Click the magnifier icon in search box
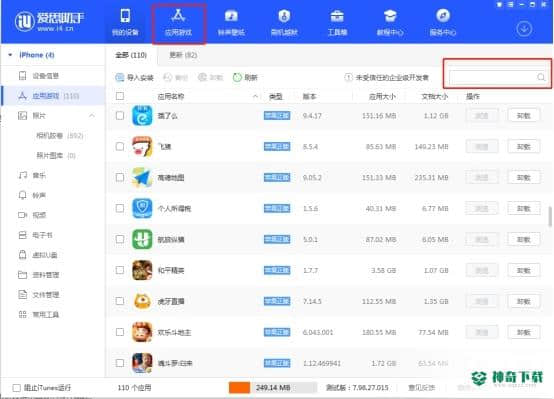 click(x=541, y=77)
